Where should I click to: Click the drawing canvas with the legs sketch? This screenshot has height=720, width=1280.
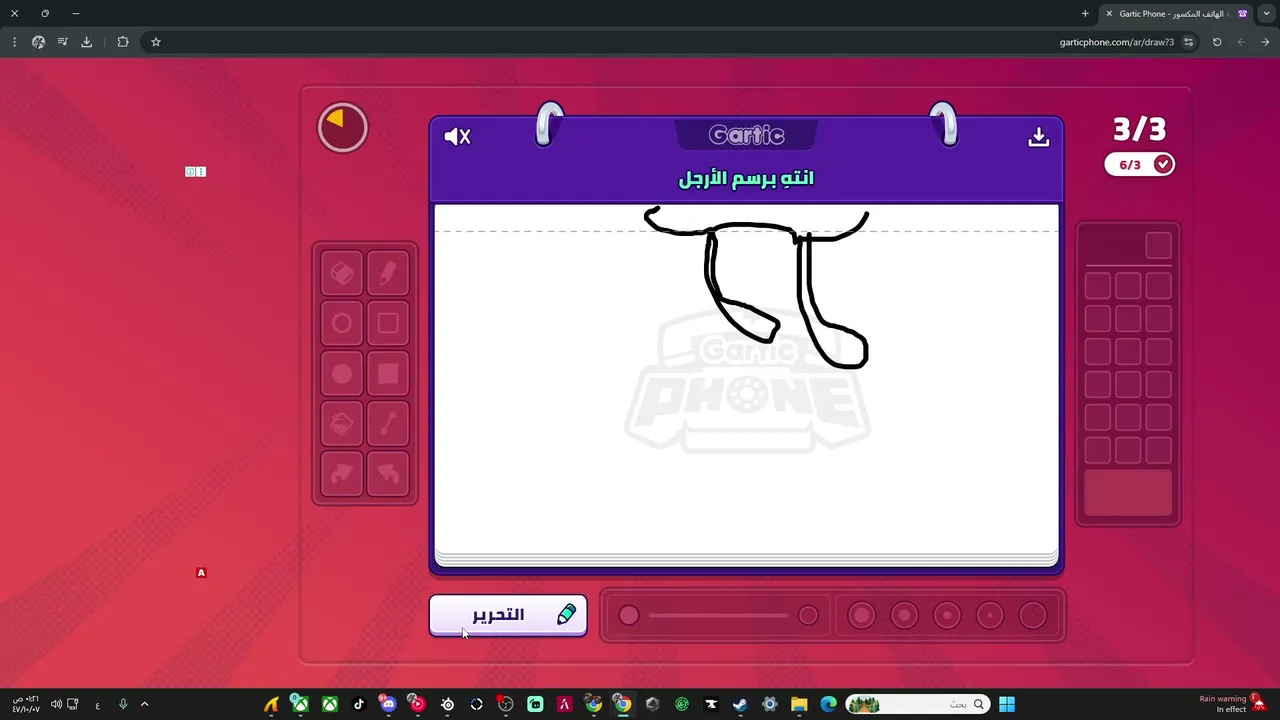[746, 380]
